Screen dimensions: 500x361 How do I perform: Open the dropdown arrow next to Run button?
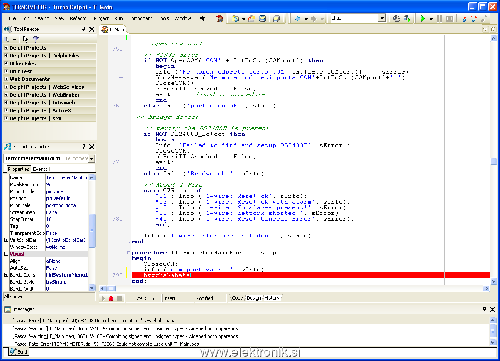click(431, 19)
